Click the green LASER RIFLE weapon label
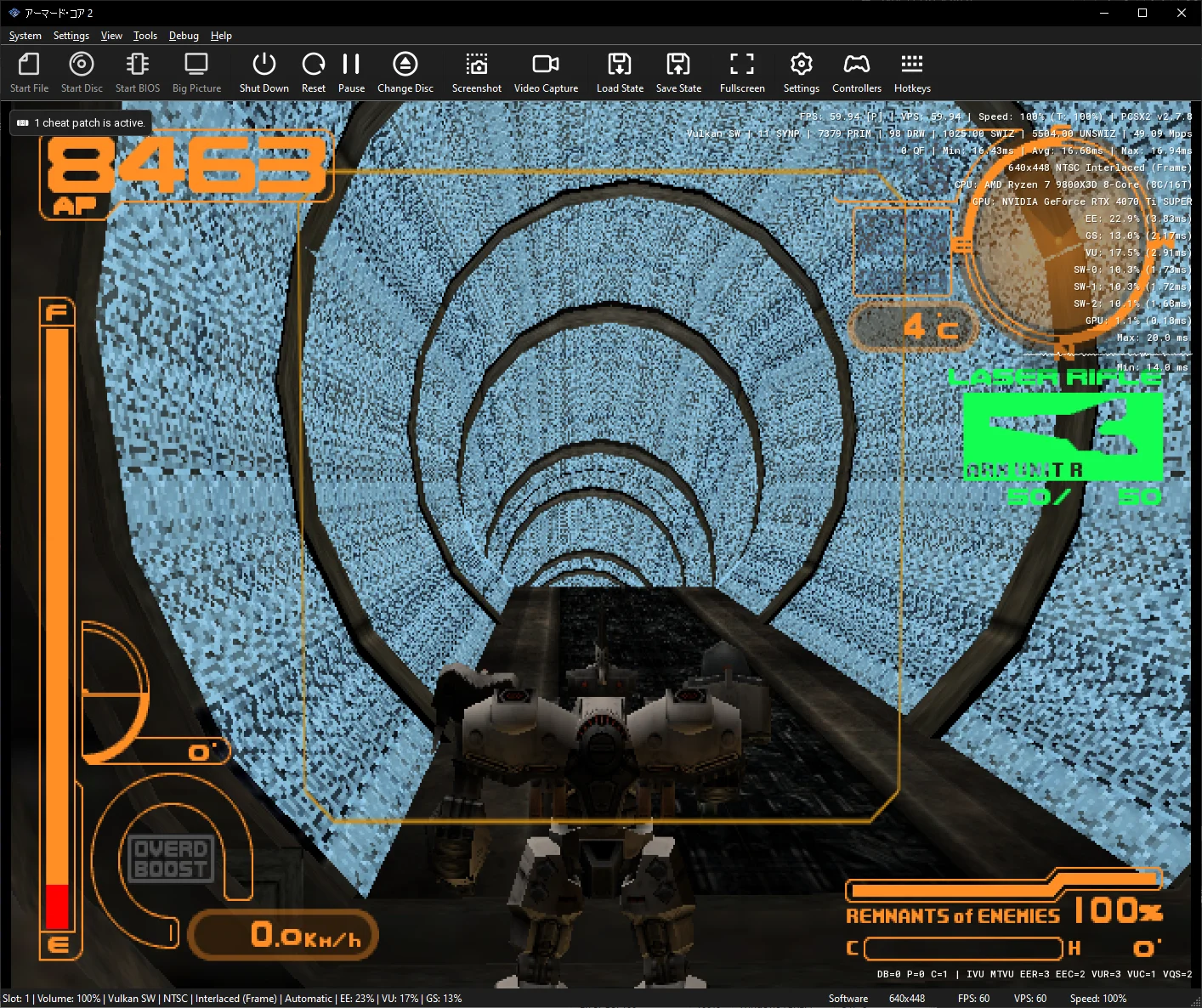 [x=1055, y=377]
